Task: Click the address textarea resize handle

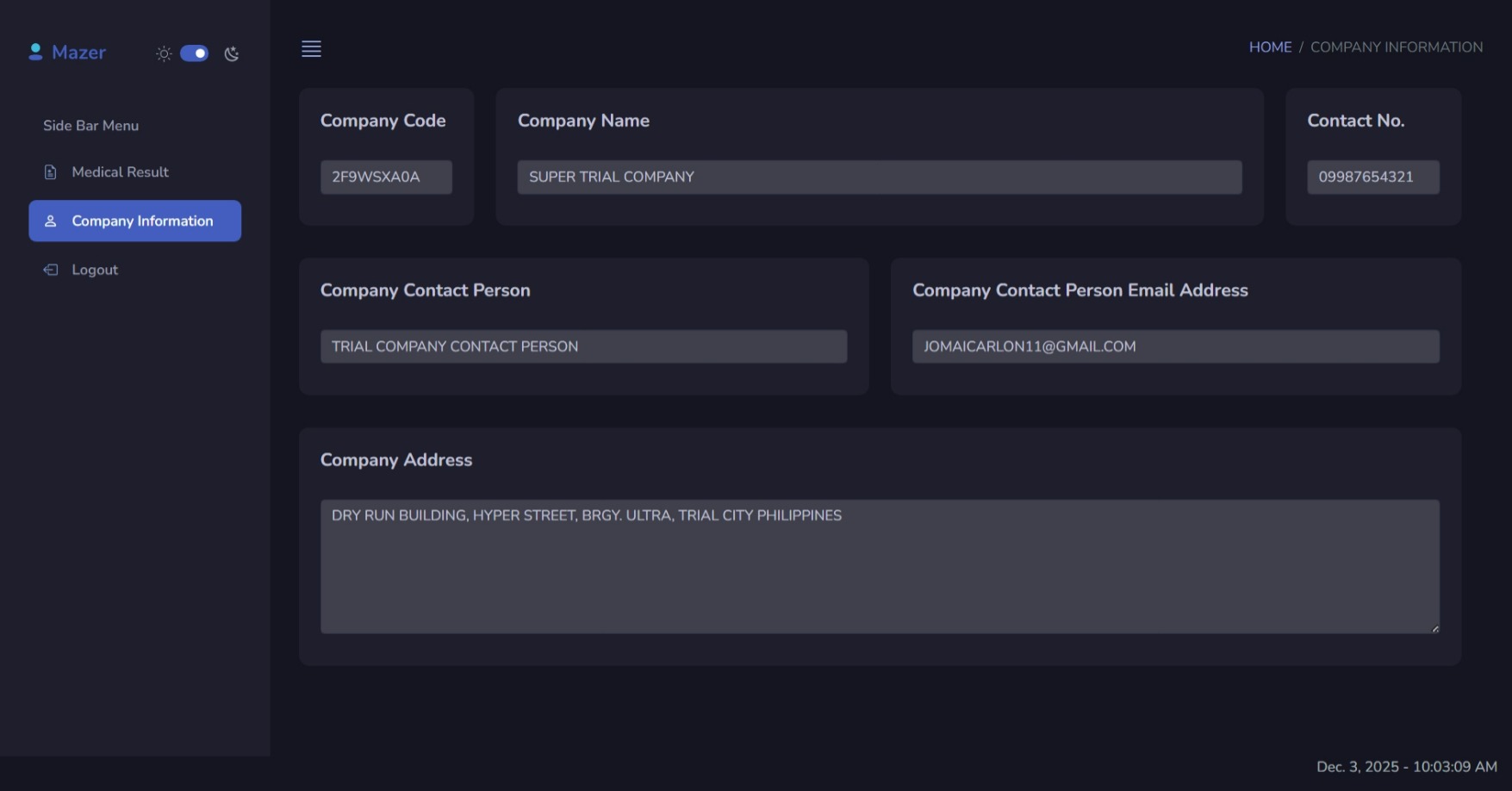Action: point(1434,629)
